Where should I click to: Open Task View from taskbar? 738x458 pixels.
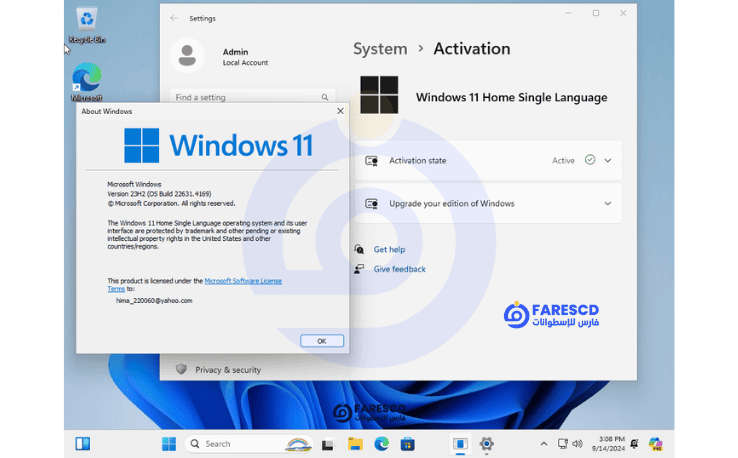click(328, 444)
